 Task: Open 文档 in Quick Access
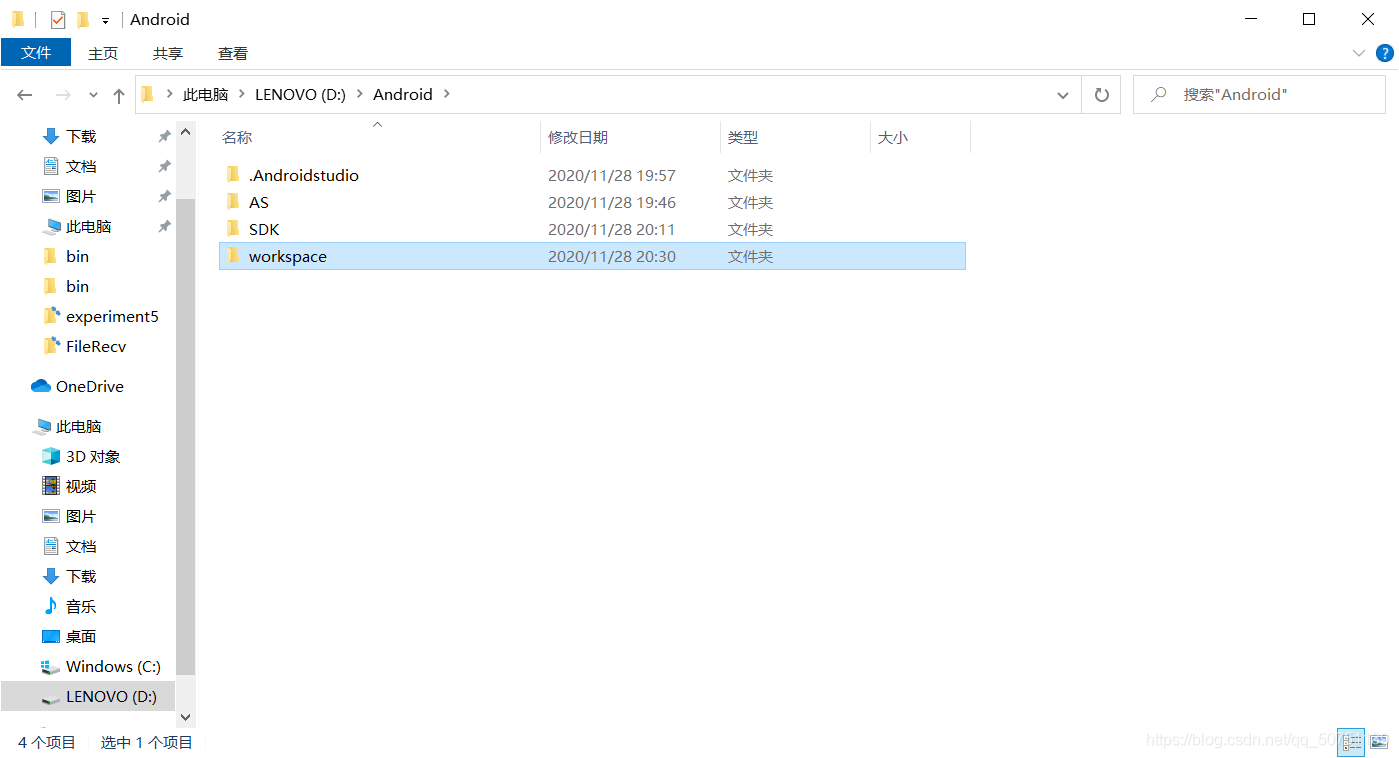(81, 166)
